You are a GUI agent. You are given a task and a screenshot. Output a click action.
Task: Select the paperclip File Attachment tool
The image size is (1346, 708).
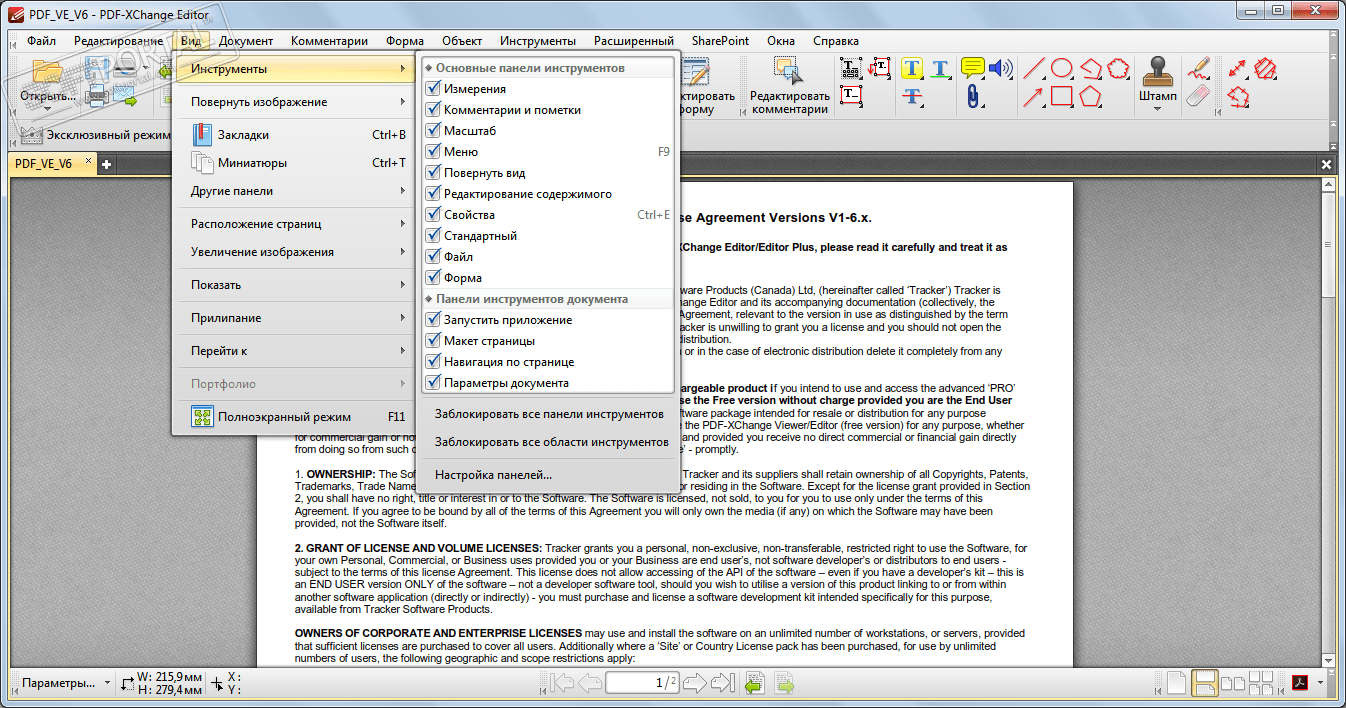click(x=972, y=96)
